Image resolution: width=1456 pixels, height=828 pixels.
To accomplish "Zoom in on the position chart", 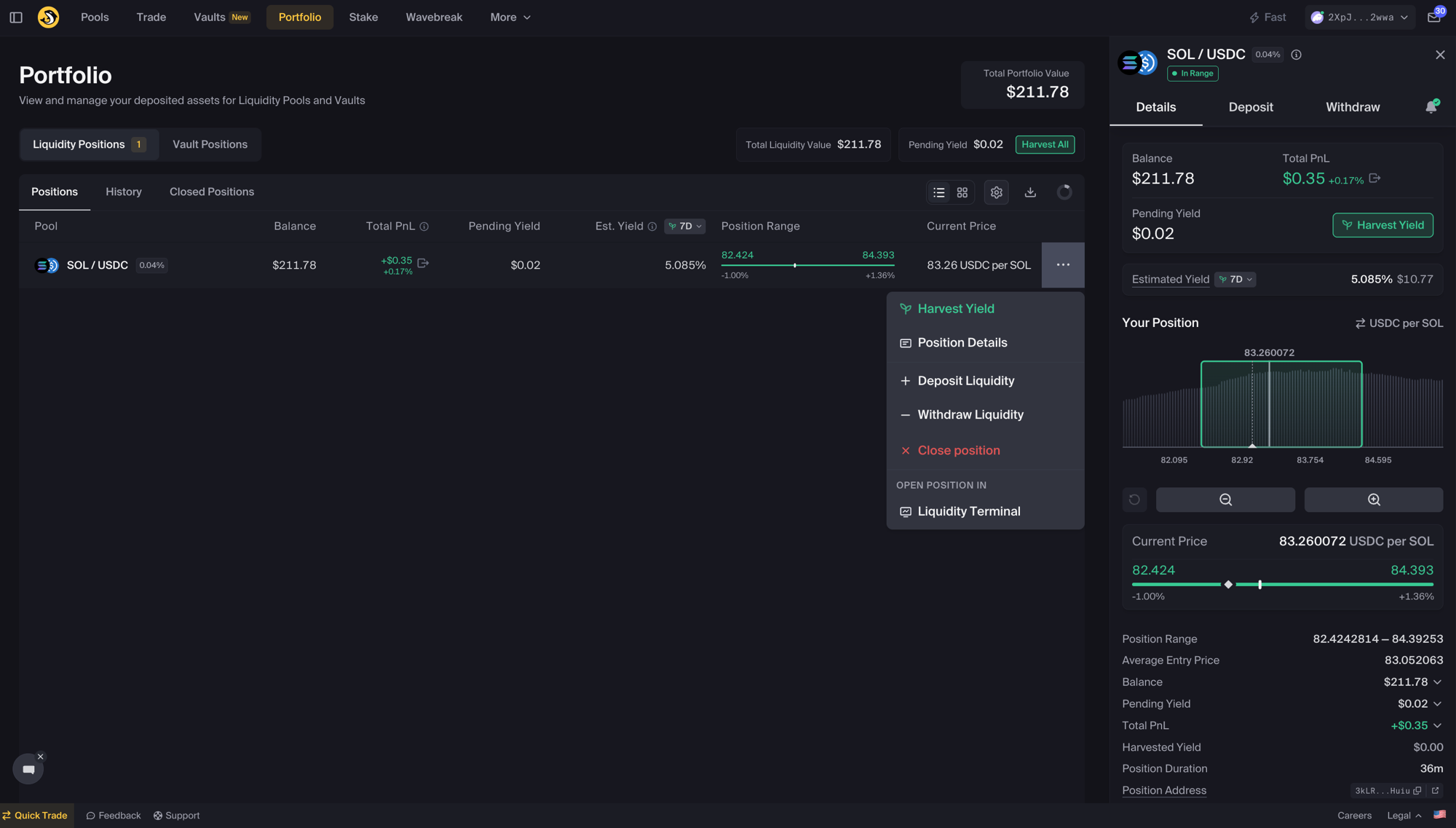I will coord(1374,500).
